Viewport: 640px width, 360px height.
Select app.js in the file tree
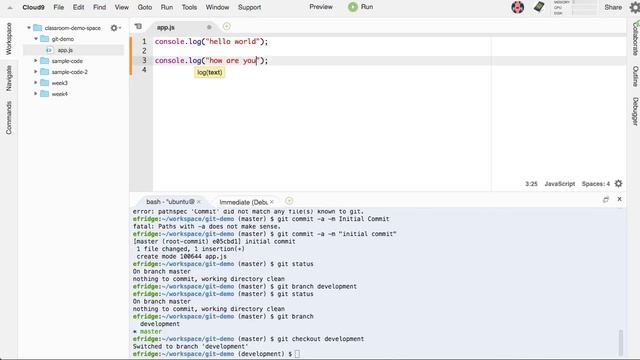(x=65, y=50)
